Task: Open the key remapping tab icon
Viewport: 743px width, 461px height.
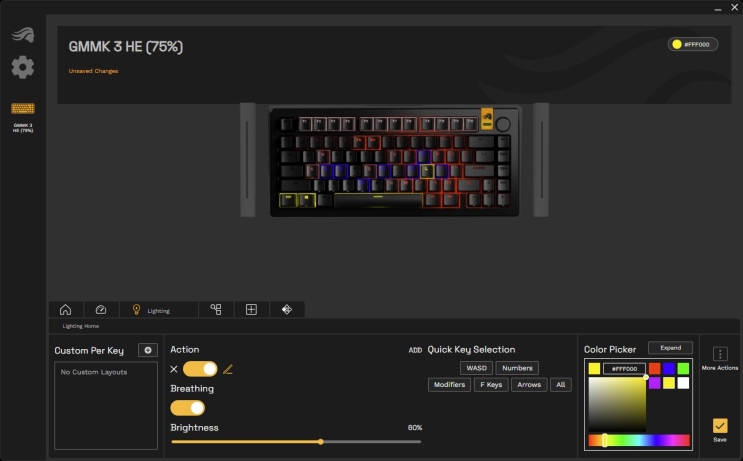Action: pyautogui.click(x=215, y=310)
